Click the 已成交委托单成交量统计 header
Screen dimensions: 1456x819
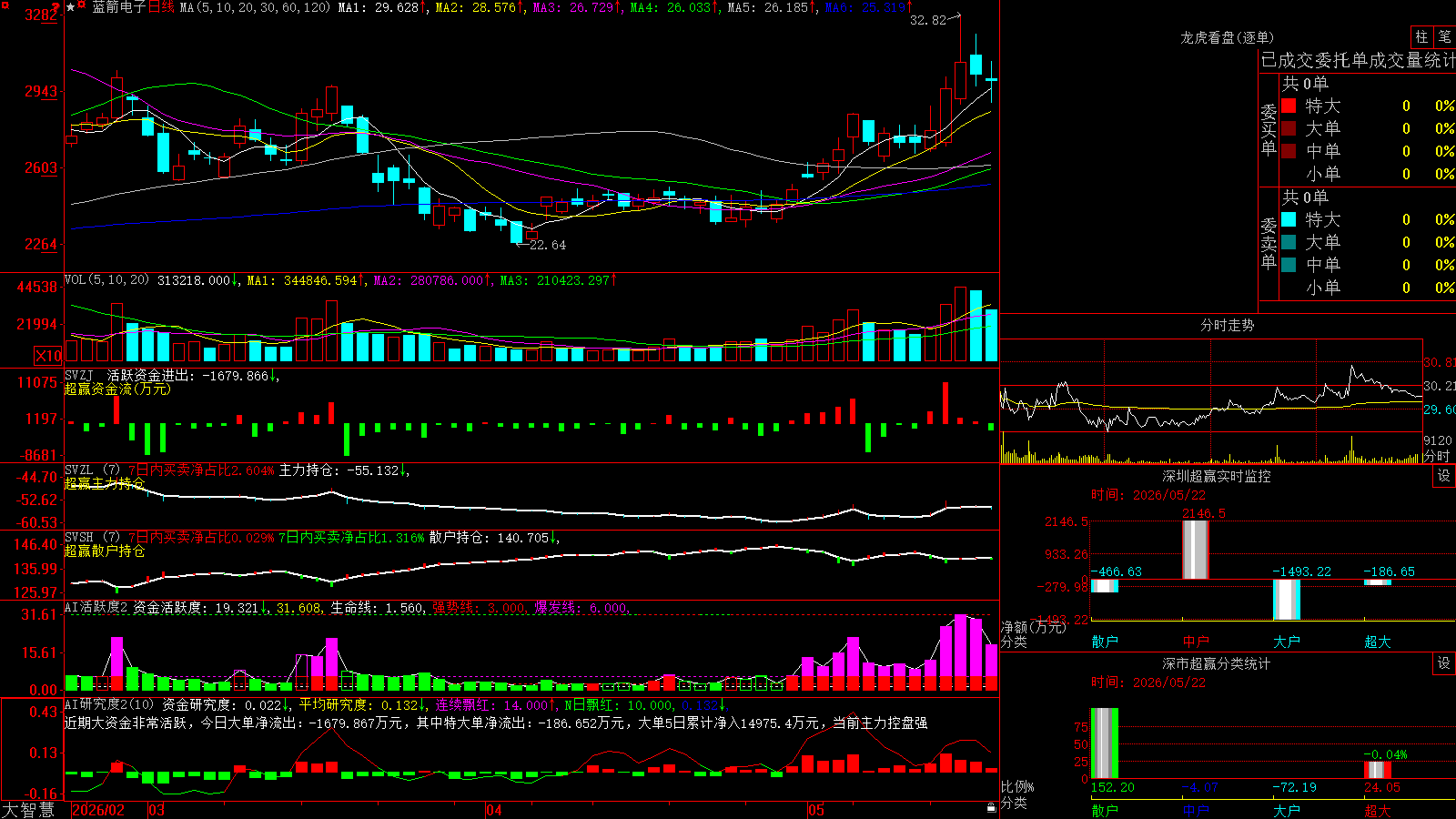[1358, 60]
